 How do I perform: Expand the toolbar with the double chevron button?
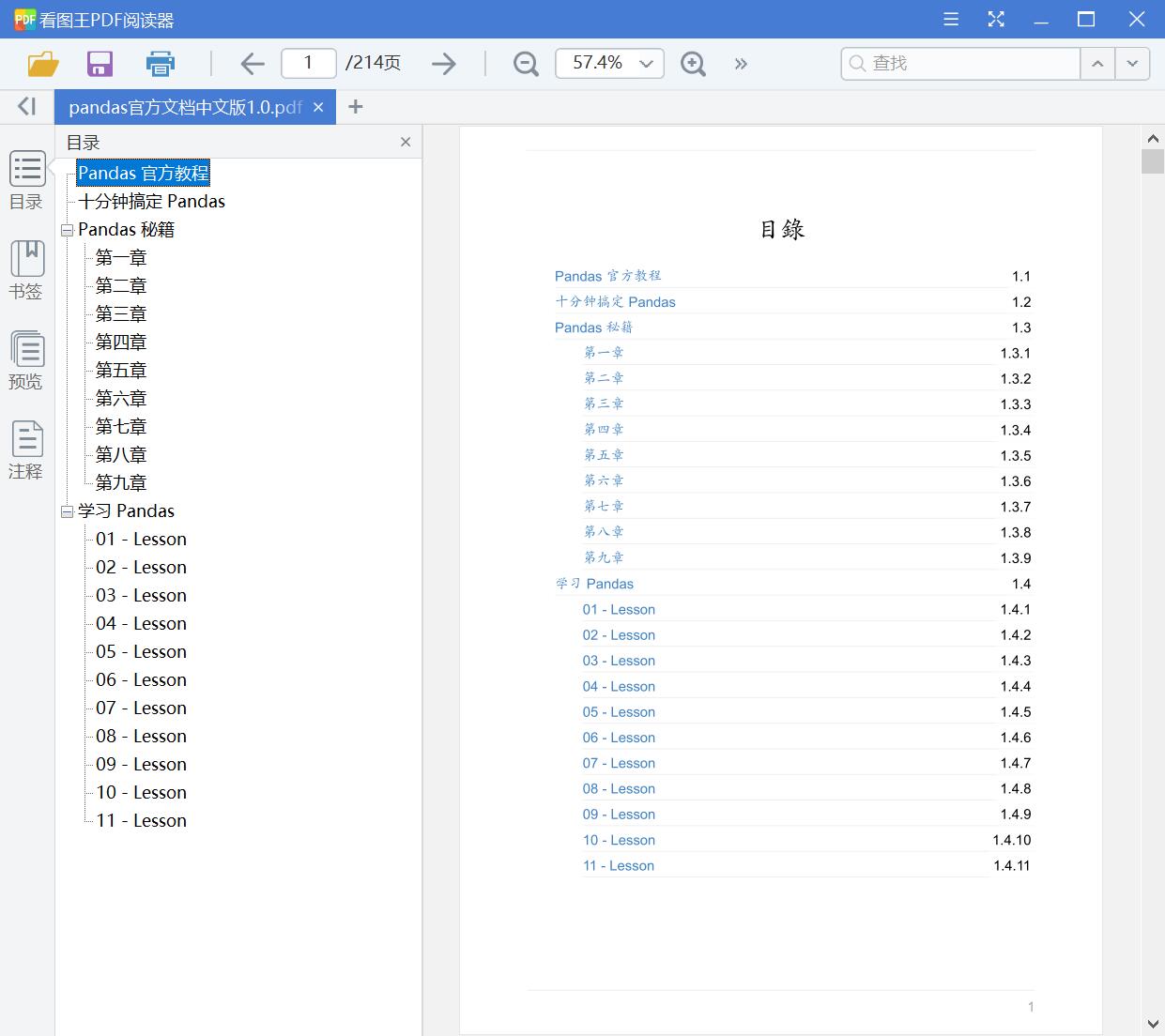[741, 63]
